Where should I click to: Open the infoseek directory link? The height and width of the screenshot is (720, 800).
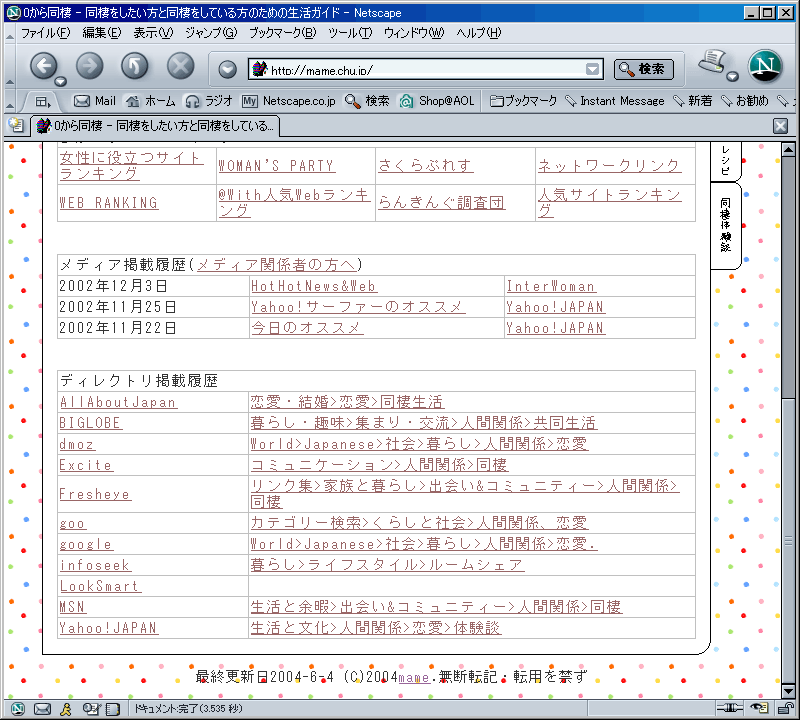tap(95, 565)
